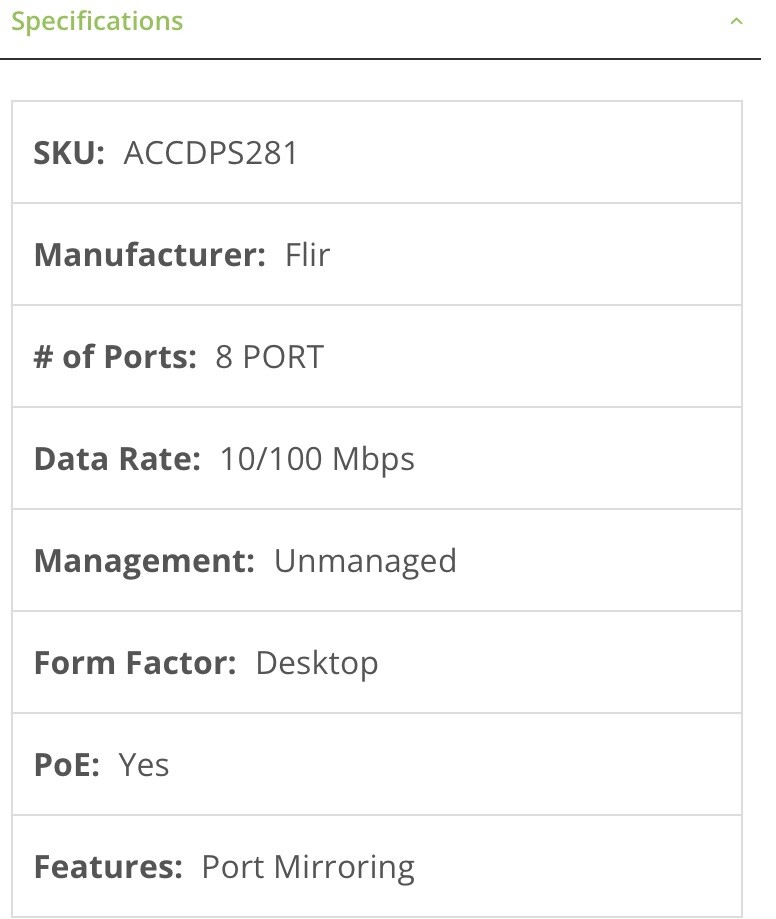The width and height of the screenshot is (776, 919).
Task: Click the Manufacturer row in the table
Action: coord(377,254)
